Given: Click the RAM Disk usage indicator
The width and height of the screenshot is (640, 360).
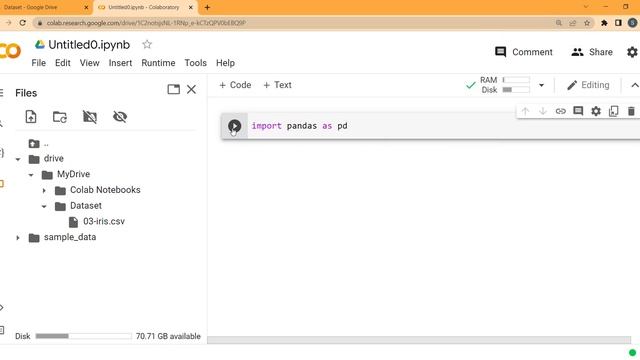Looking at the screenshot, I should pyautogui.click(x=505, y=85).
